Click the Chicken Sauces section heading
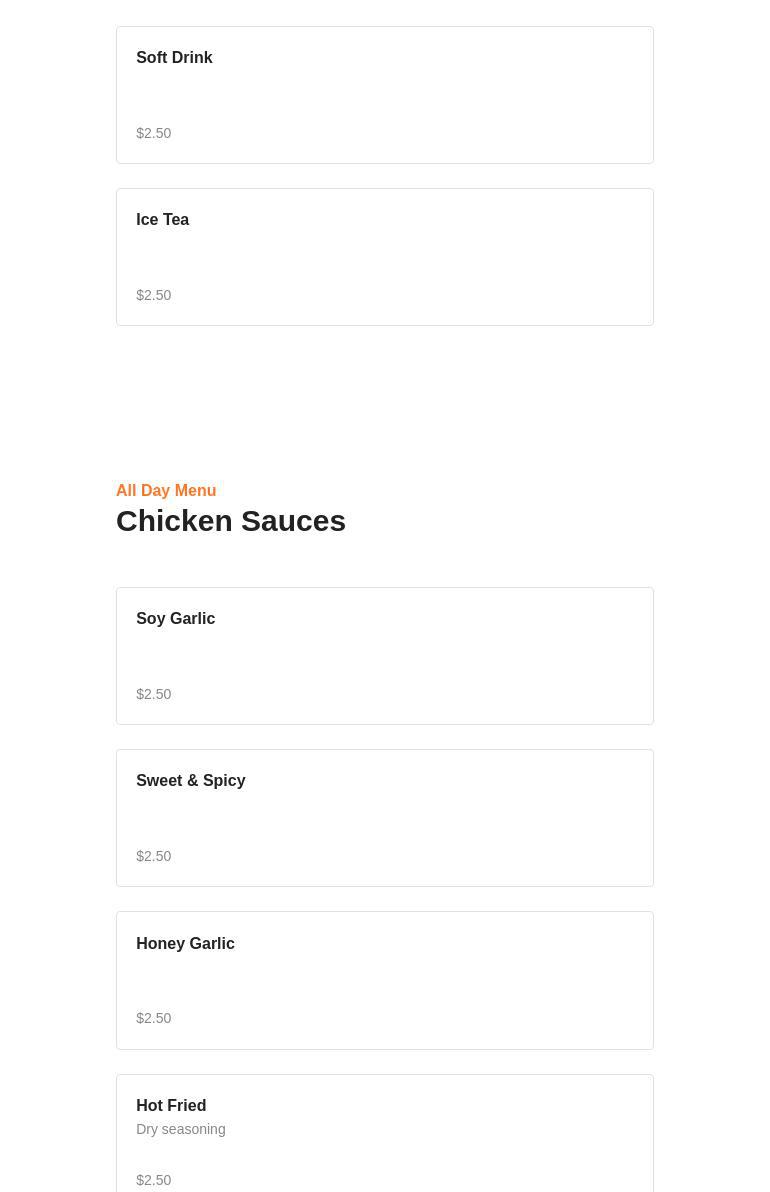770x1192 pixels. coord(231,521)
